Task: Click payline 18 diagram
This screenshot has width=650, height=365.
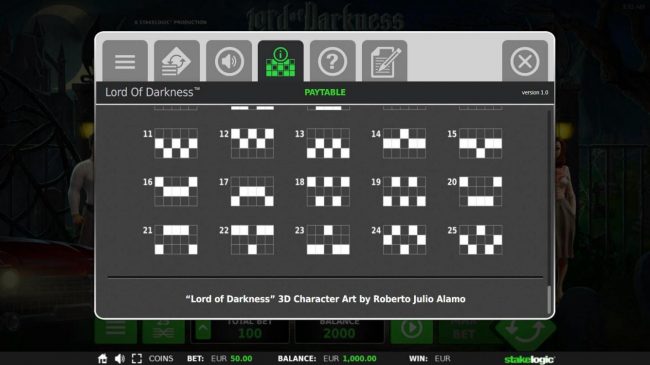Action: point(328,192)
